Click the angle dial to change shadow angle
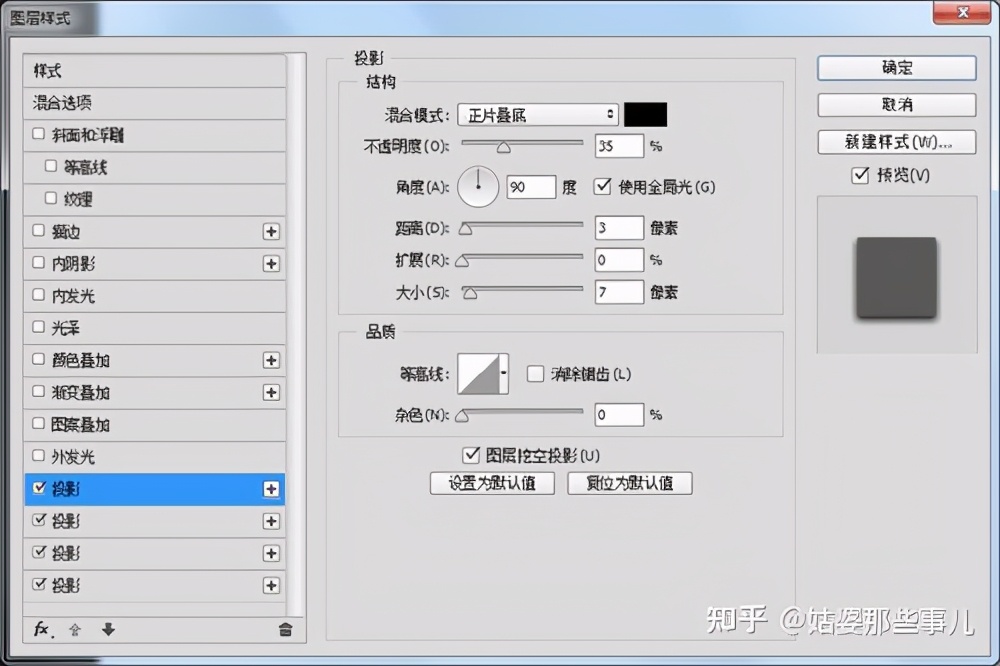1000x666 pixels. (x=477, y=186)
